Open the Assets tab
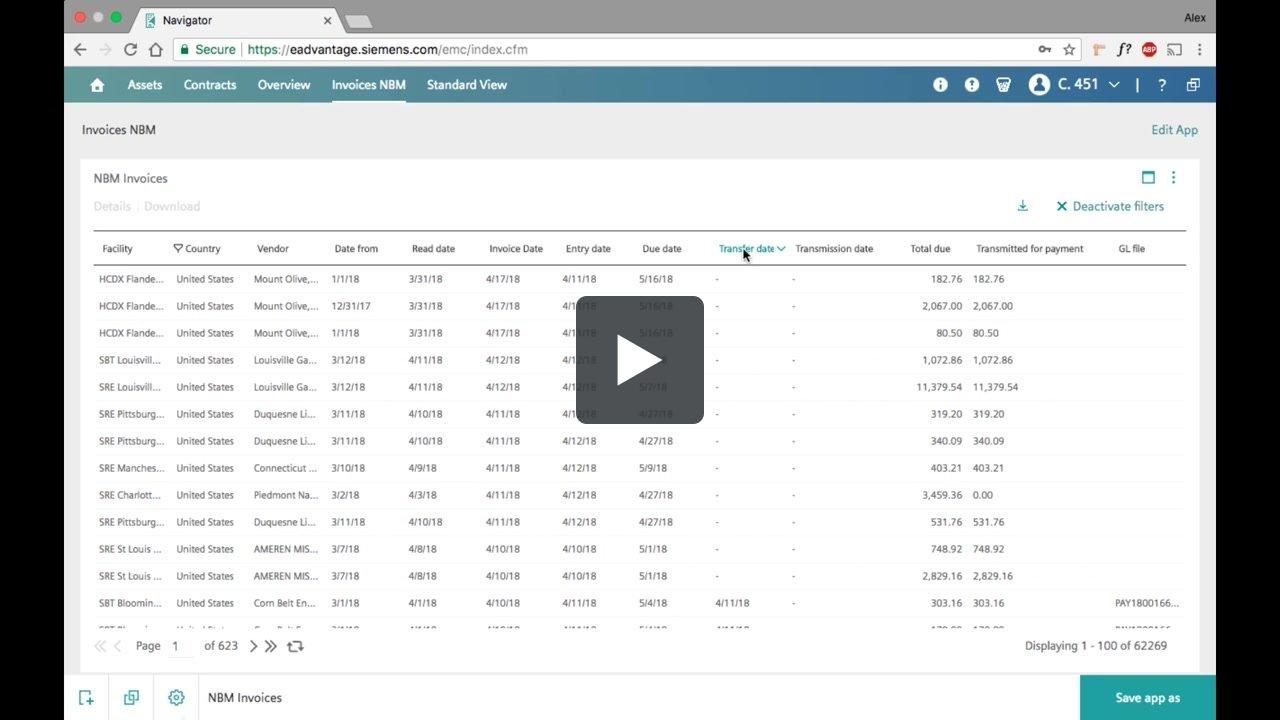Screen dimensions: 1280x720 tap(145, 85)
